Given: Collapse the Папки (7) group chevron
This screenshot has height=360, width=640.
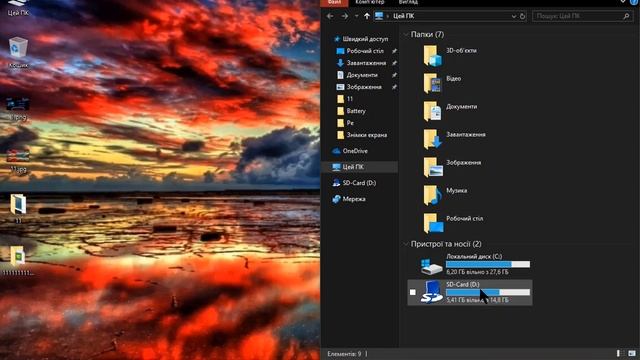Looking at the screenshot, I should click(406, 35).
